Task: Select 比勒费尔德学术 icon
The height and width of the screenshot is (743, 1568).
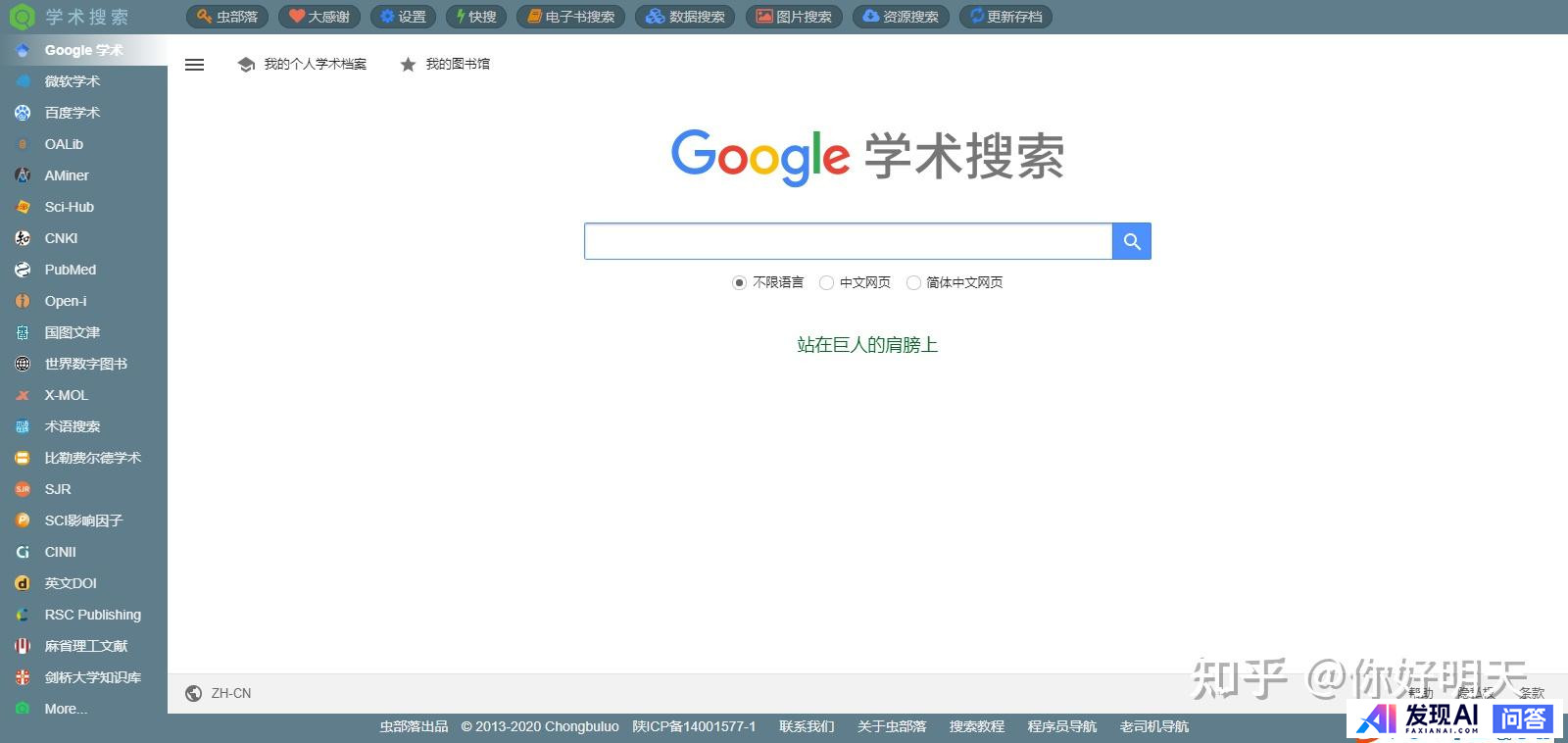Action: pos(23,458)
